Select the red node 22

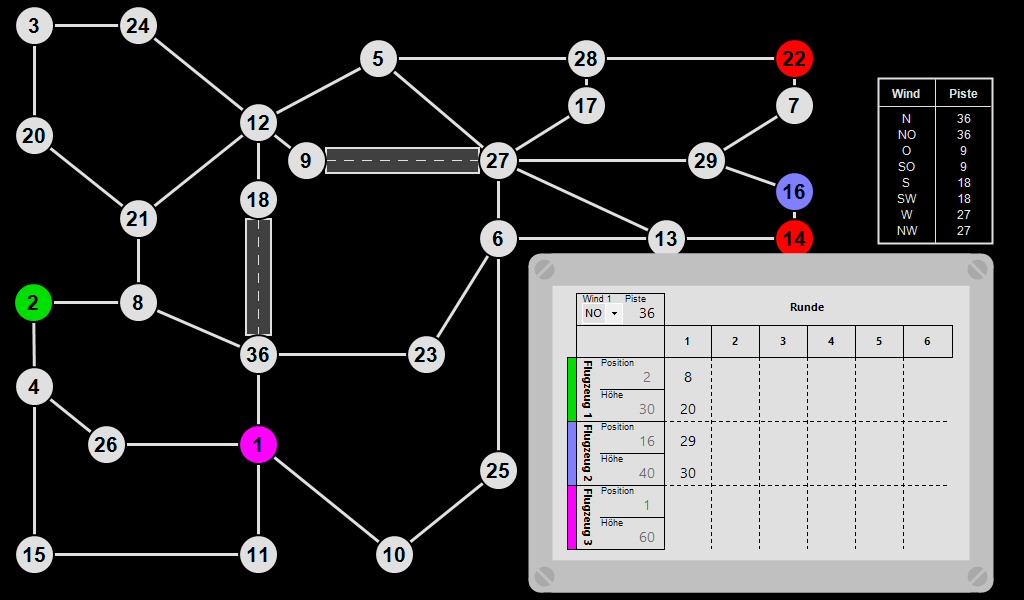pos(794,59)
